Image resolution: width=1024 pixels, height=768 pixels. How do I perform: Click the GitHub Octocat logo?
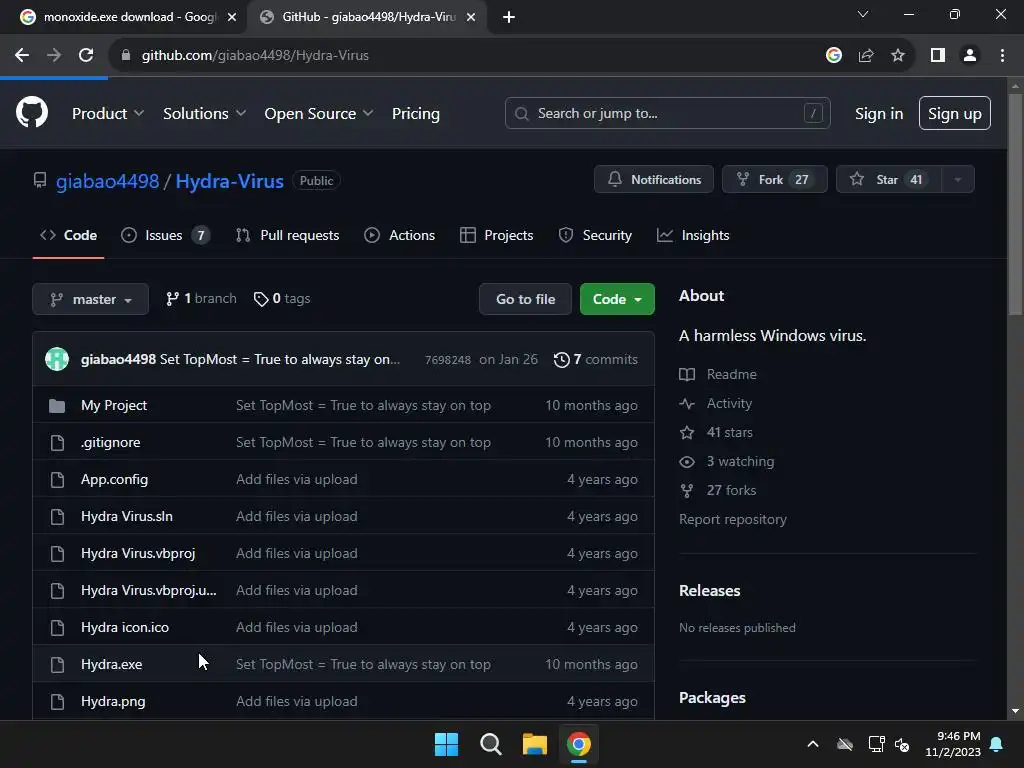coord(32,112)
